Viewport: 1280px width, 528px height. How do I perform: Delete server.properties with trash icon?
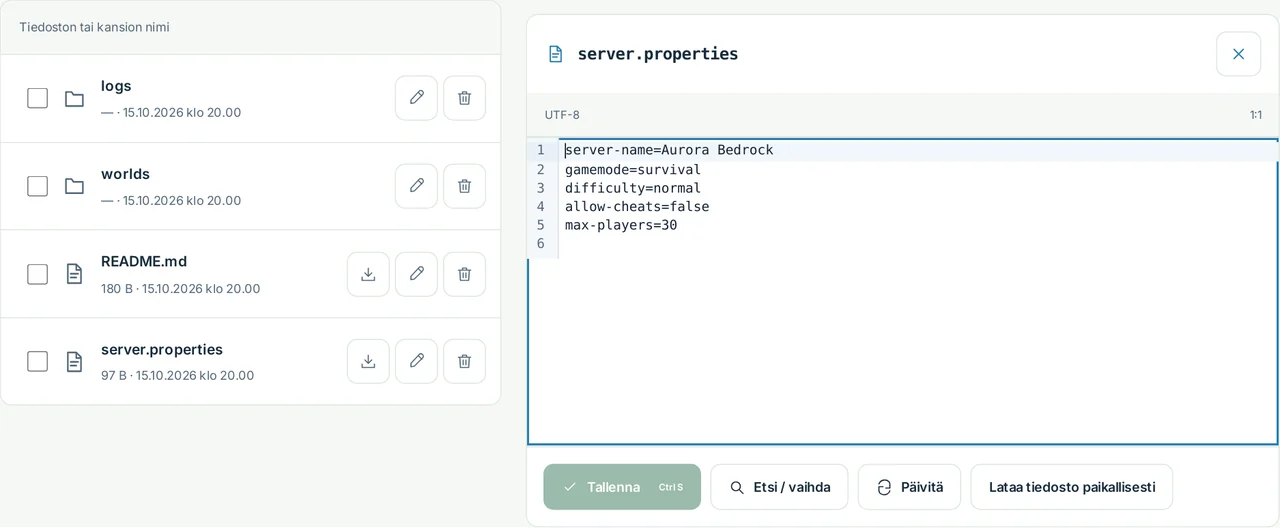tap(464, 361)
